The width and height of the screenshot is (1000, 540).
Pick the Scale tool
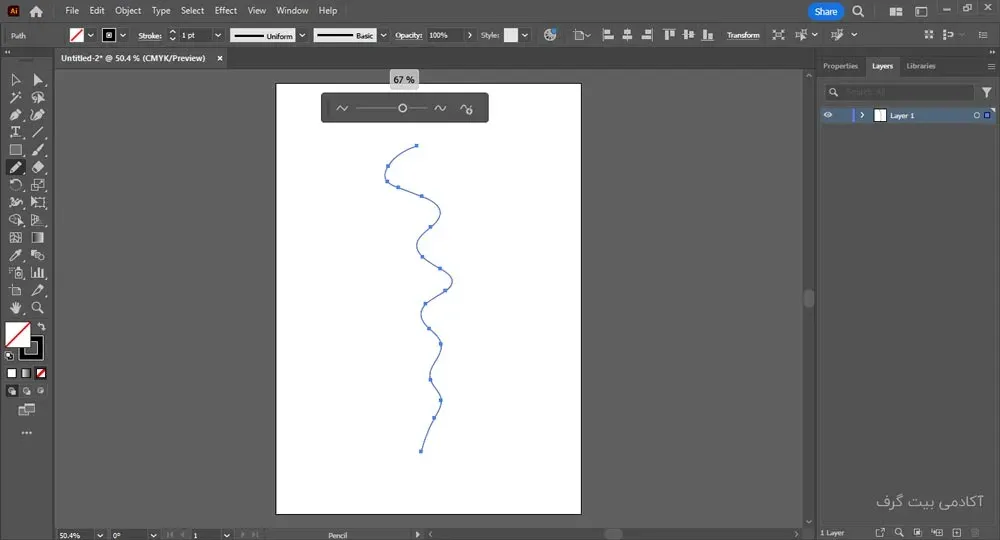pos(38,185)
